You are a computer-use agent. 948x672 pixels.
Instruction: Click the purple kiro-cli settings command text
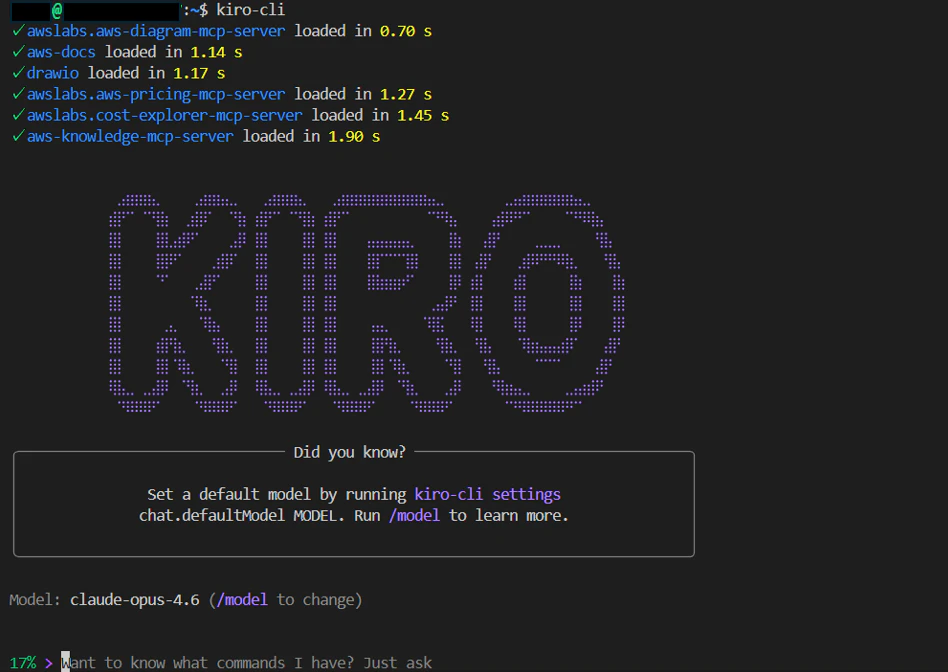487,495
